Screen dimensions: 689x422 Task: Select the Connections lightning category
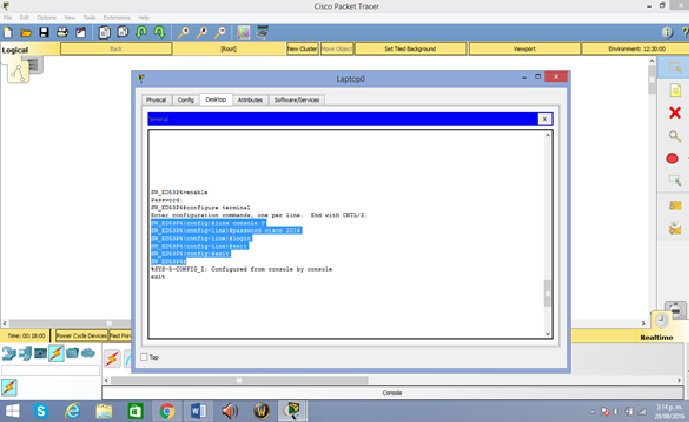click(57, 353)
